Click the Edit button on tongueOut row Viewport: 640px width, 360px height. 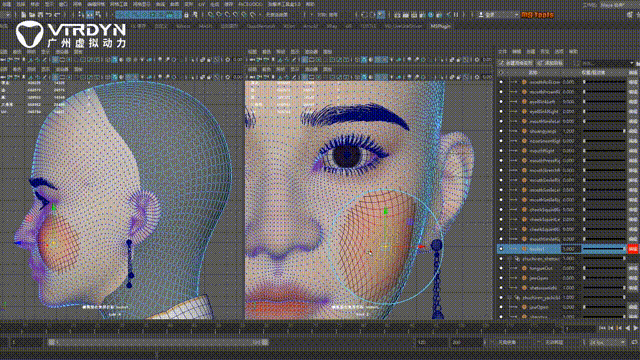click(633, 268)
